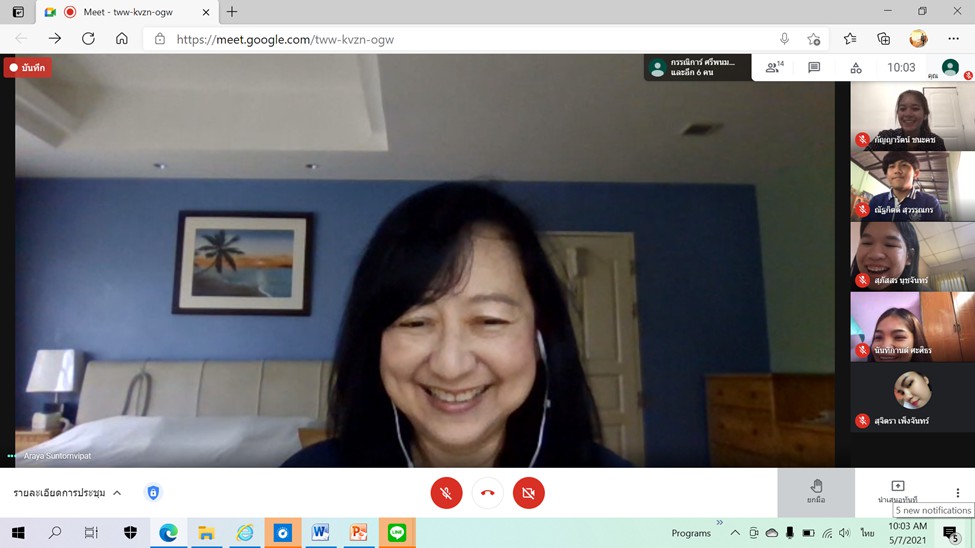Turn on the camera in the call controls

click(528, 493)
